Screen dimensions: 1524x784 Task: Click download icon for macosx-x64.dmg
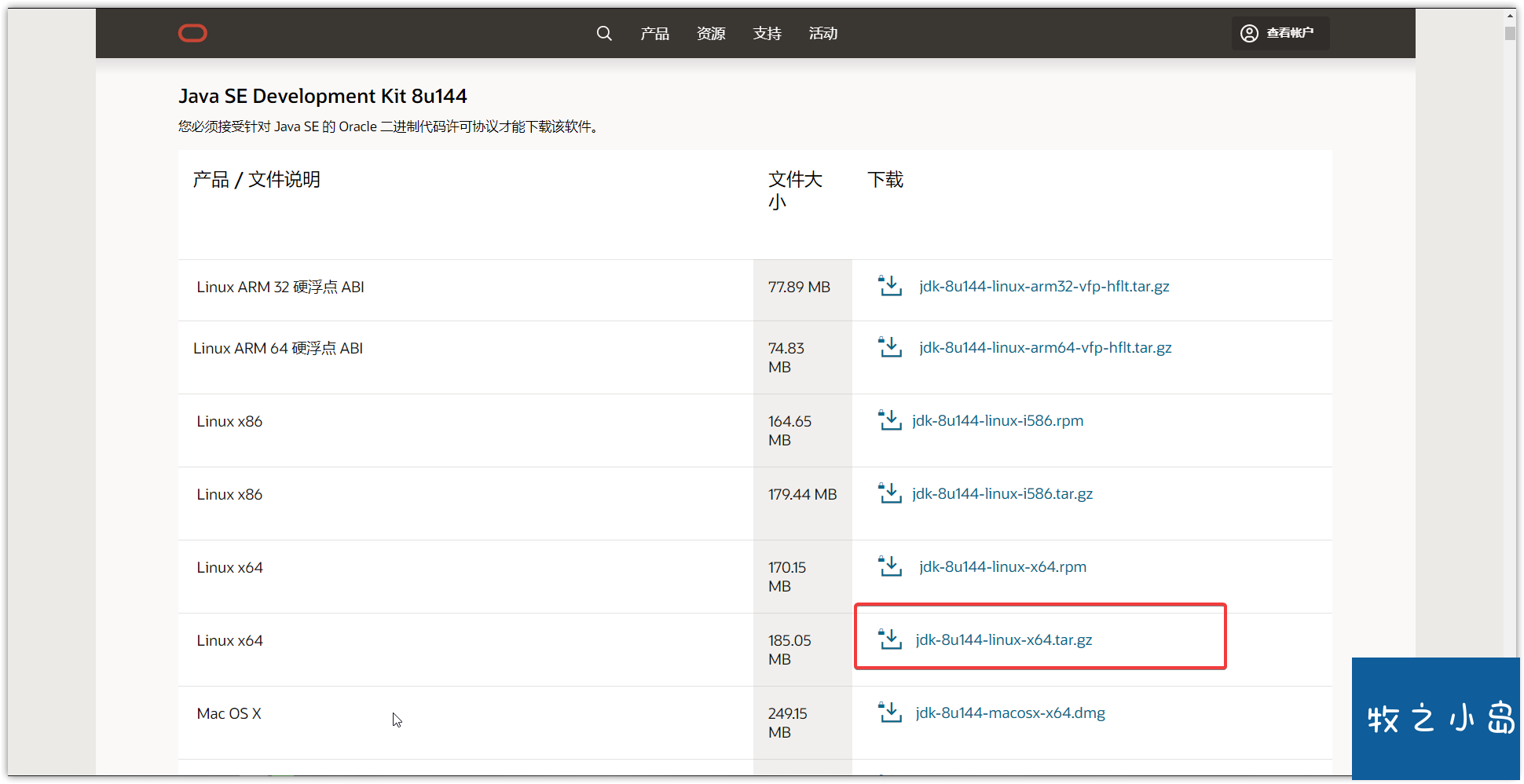point(890,713)
